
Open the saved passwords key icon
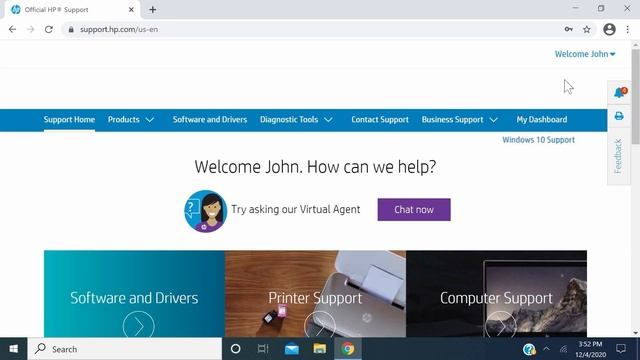(x=569, y=29)
